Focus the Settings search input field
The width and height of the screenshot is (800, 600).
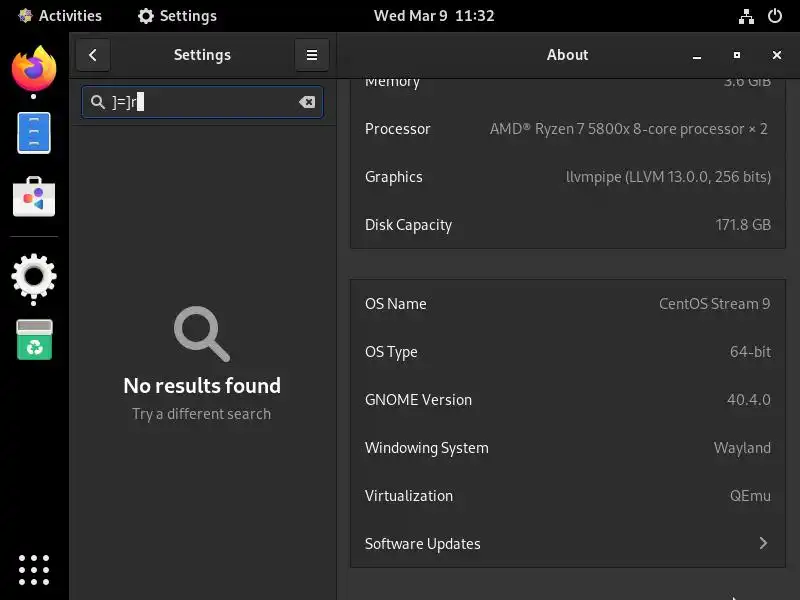pos(202,102)
